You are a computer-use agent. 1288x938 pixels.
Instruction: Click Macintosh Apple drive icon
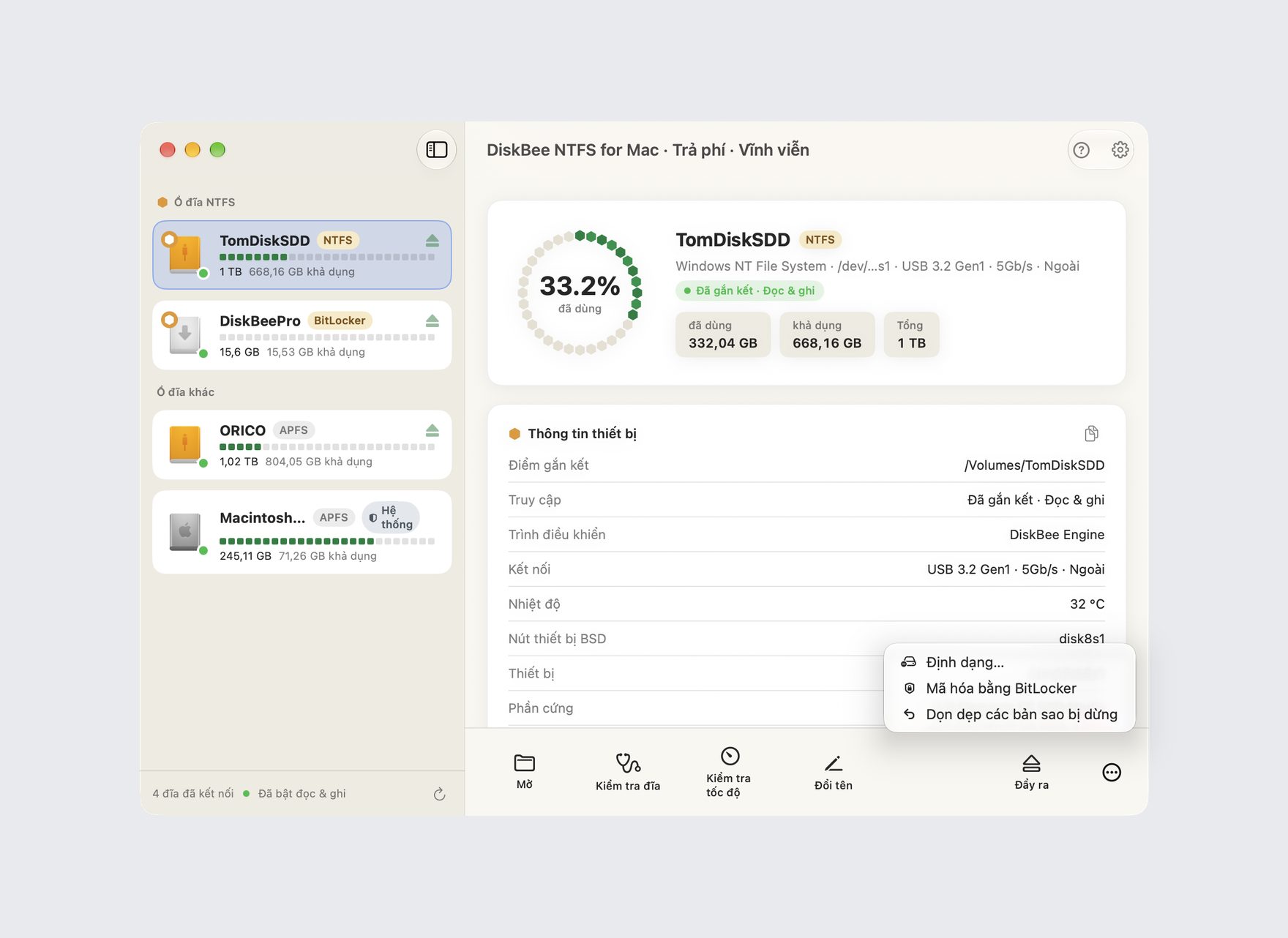185,532
